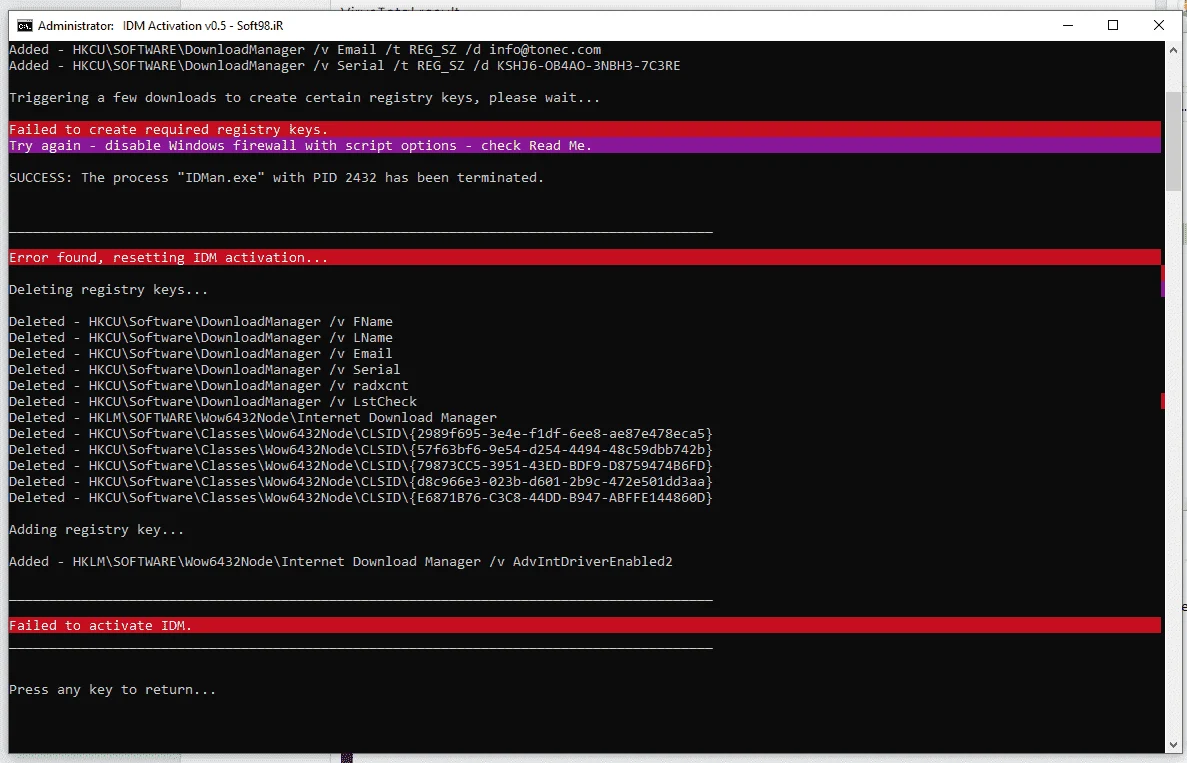Minimize the IDM Activation console window
1187x763 pixels.
tap(1067, 26)
